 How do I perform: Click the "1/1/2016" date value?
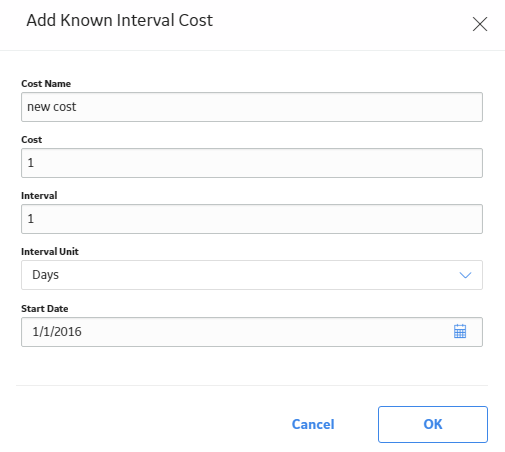[x=57, y=332]
